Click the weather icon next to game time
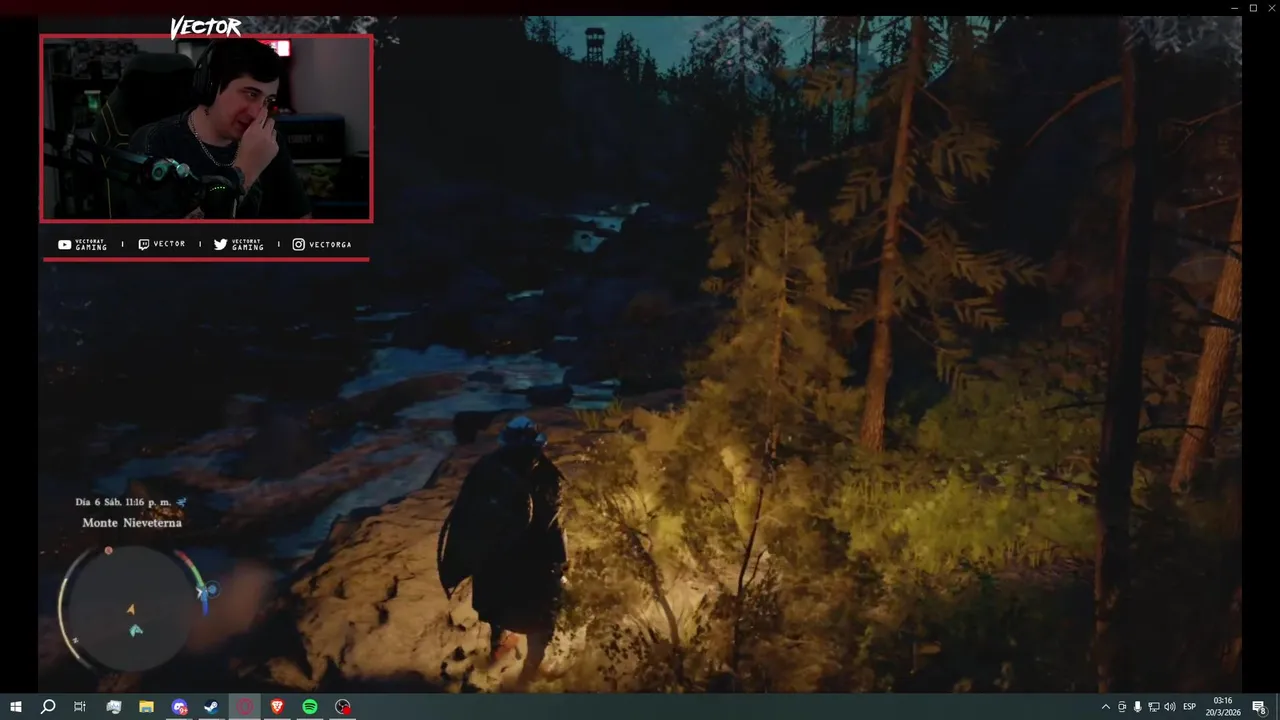Viewport: 1280px width, 720px height. point(181,502)
